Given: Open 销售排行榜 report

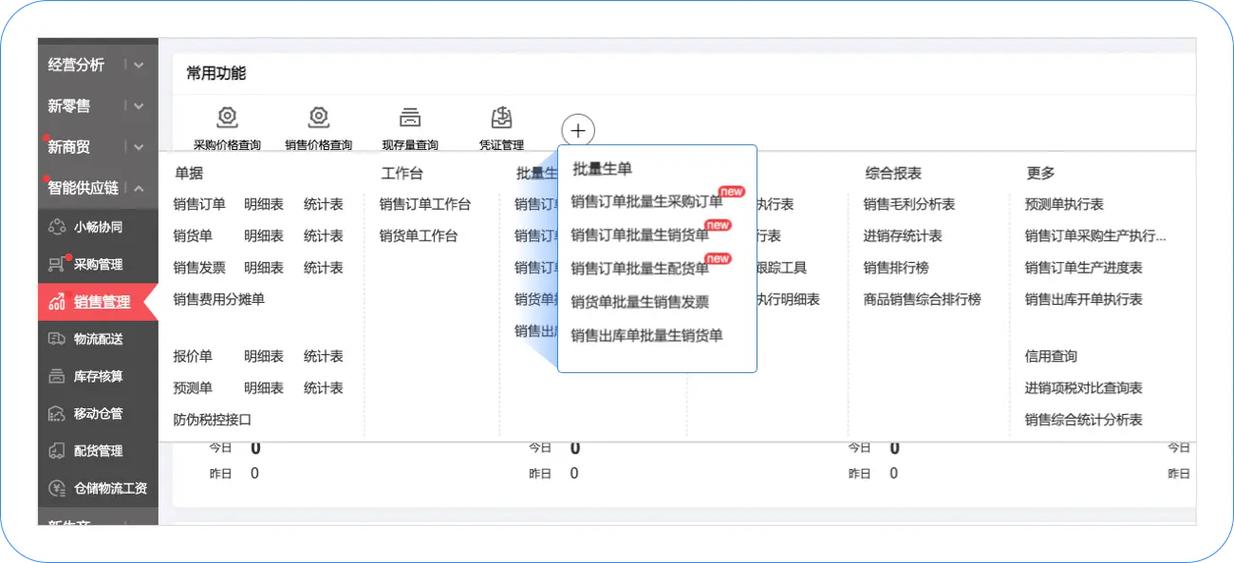Looking at the screenshot, I should 896,268.
